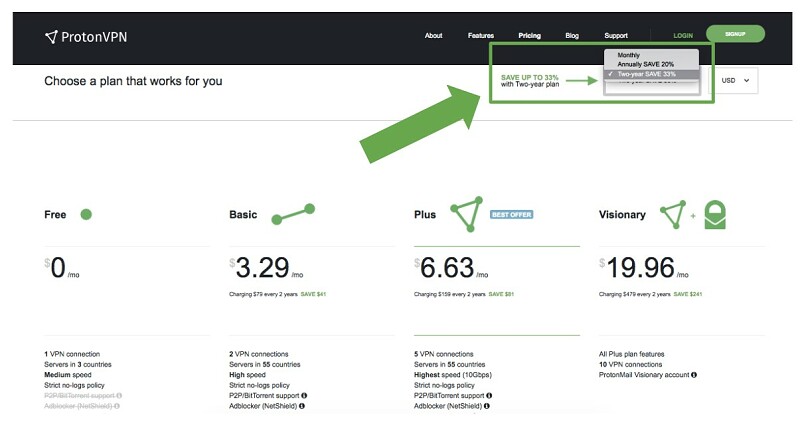Click the SAVE $41 text
Viewport: 806px width, 447px height.
click(313, 294)
